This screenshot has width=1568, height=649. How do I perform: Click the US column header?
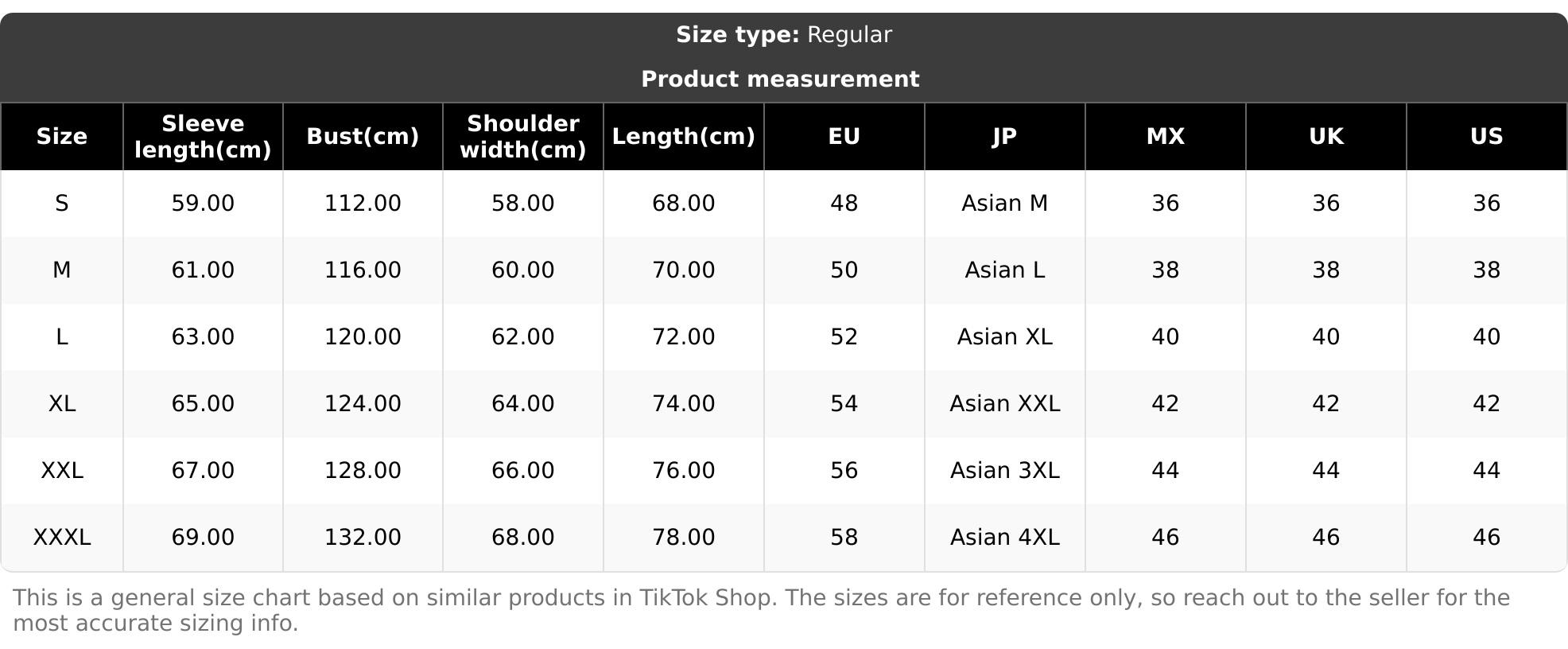(1486, 137)
